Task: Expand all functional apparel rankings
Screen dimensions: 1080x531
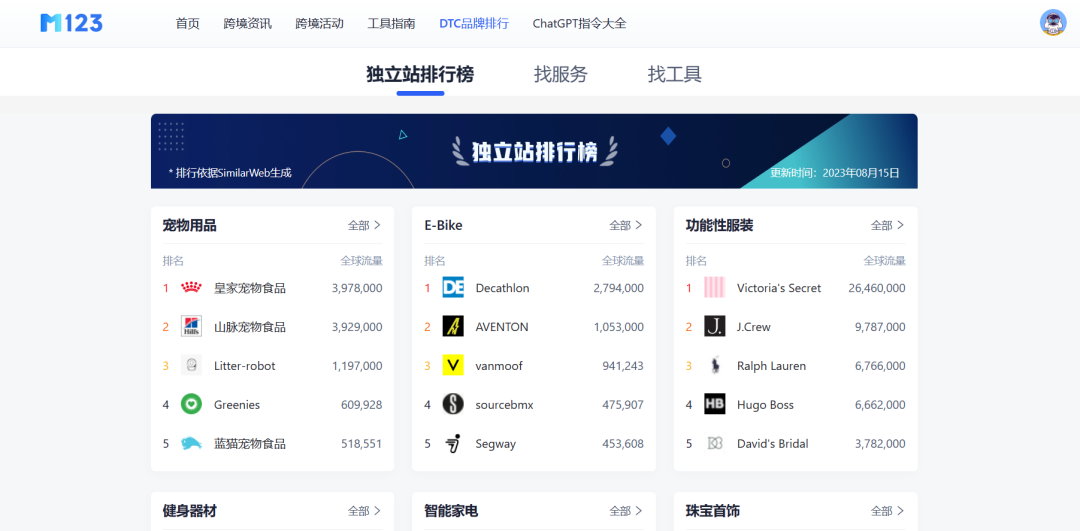Action: (888, 225)
